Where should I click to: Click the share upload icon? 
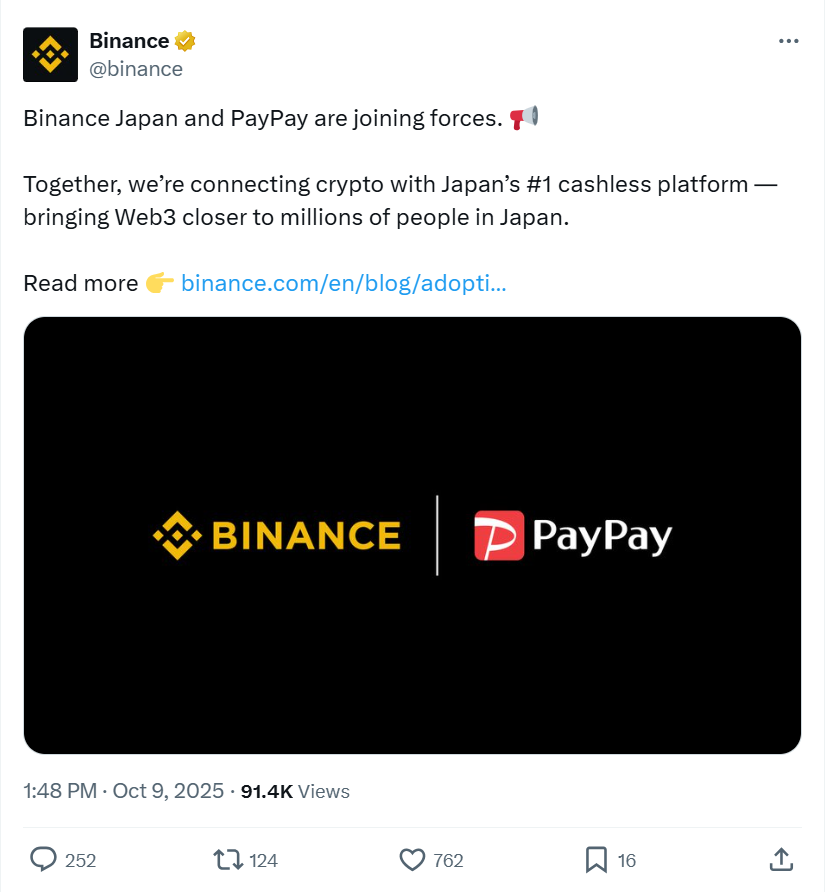click(782, 859)
